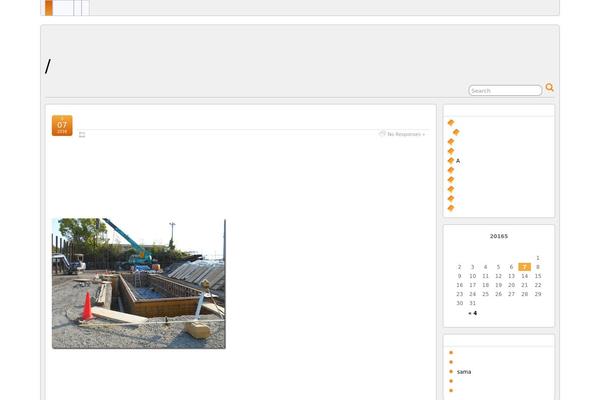Select highlighted day 7 in the calendar
Image resolution: width=600 pixels, height=400 pixels.
pyautogui.click(x=525, y=267)
